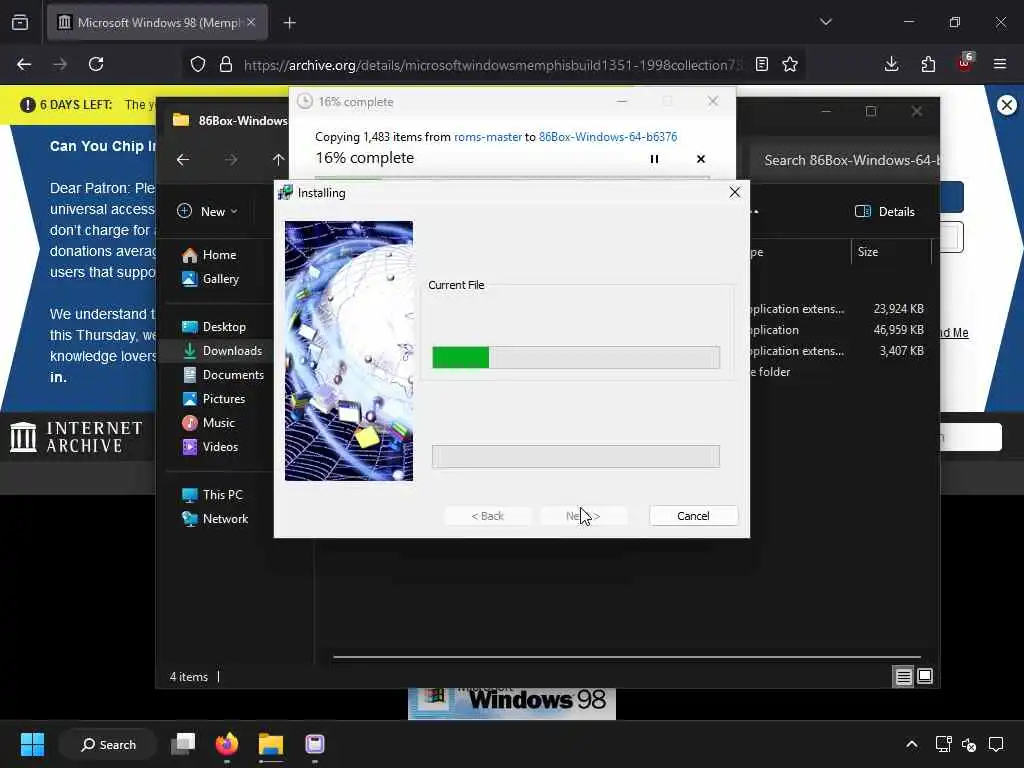
Task: Click the empty overall progress bar in installer
Action: (575, 456)
